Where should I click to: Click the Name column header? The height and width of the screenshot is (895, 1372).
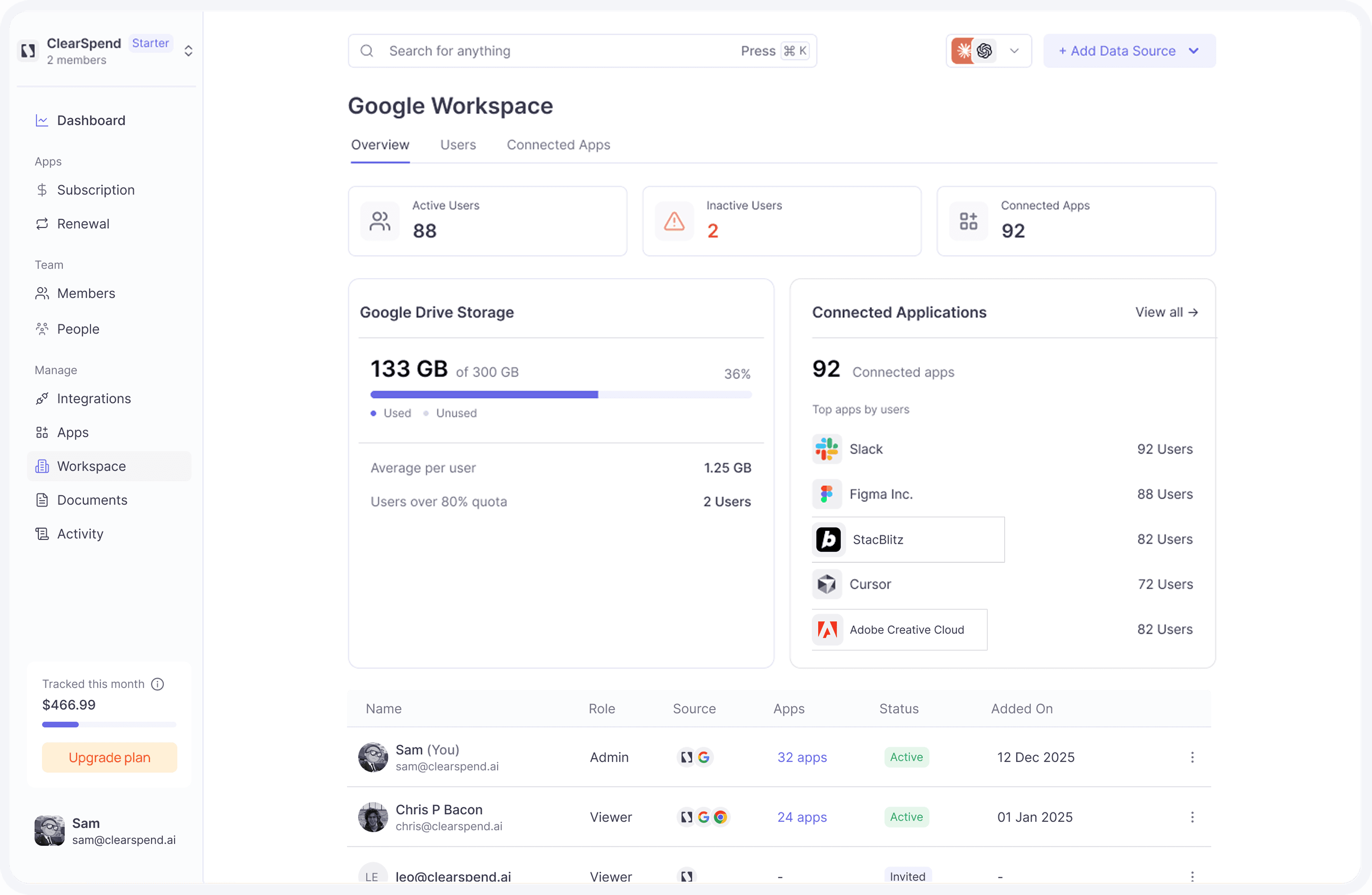(383, 709)
